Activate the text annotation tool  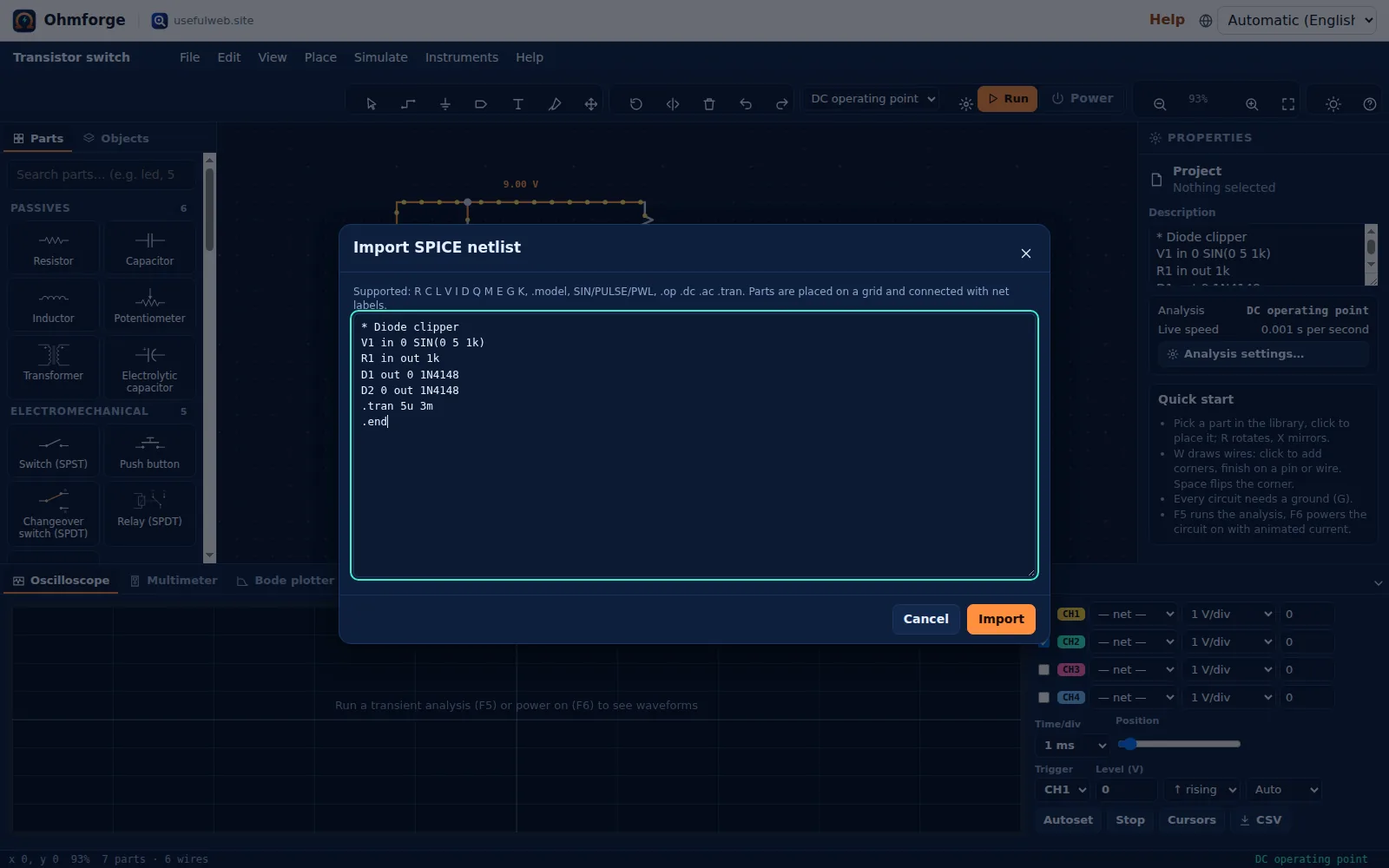pyautogui.click(x=517, y=104)
